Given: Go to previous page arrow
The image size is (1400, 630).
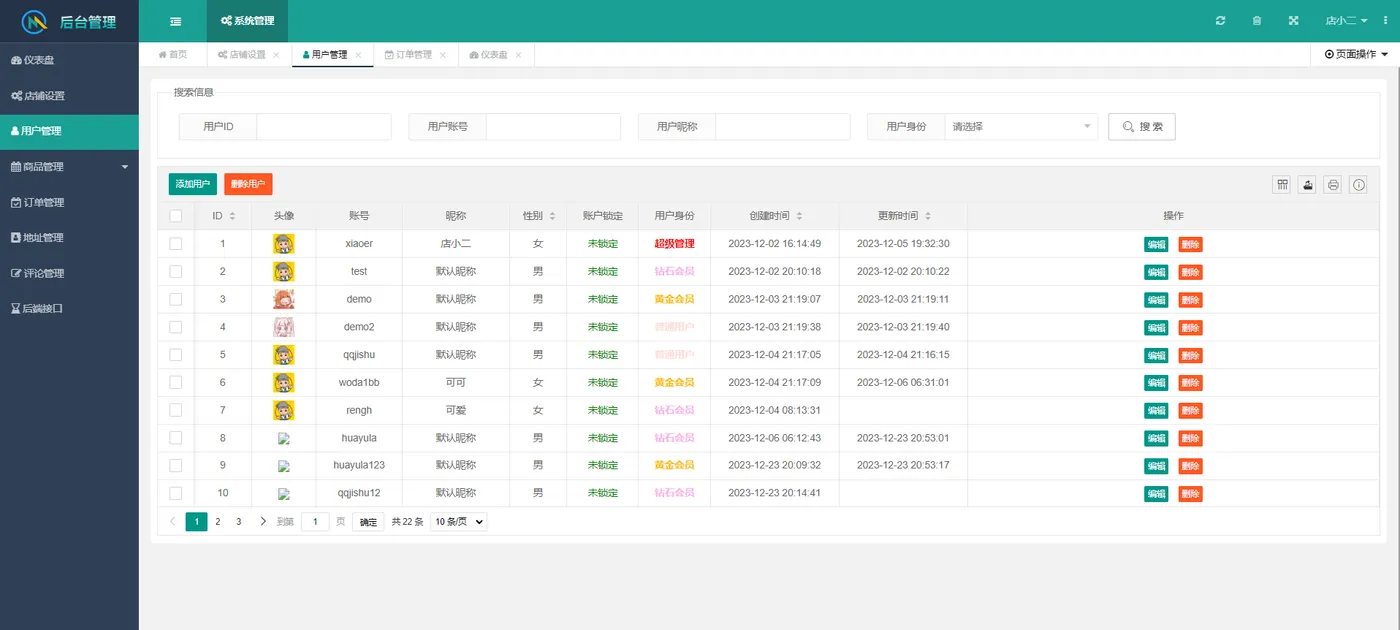Looking at the screenshot, I should (x=172, y=521).
